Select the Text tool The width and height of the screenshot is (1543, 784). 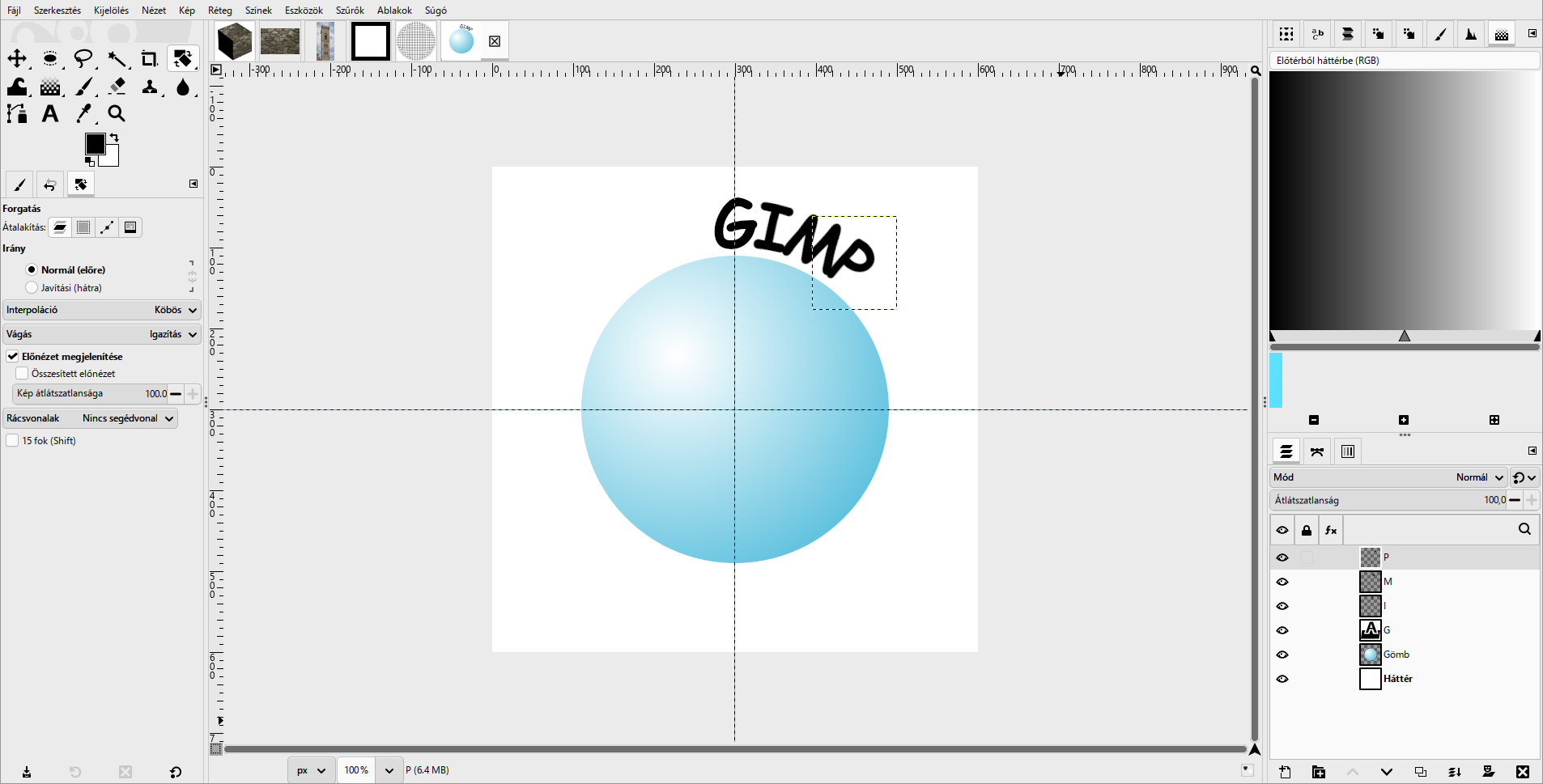[50, 113]
